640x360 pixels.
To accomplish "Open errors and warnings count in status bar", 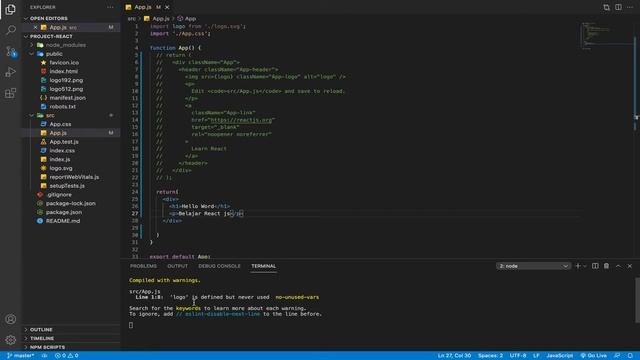I will (x=67, y=356).
